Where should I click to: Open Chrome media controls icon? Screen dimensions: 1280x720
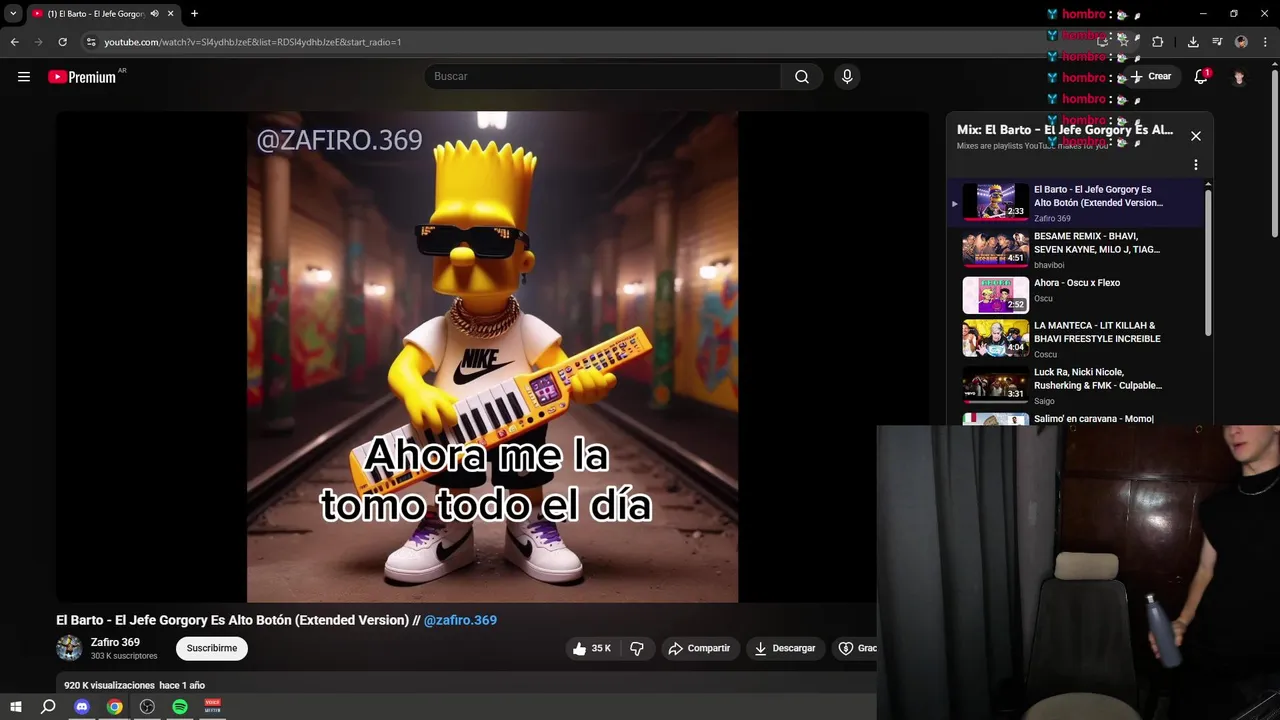[x=1217, y=42]
